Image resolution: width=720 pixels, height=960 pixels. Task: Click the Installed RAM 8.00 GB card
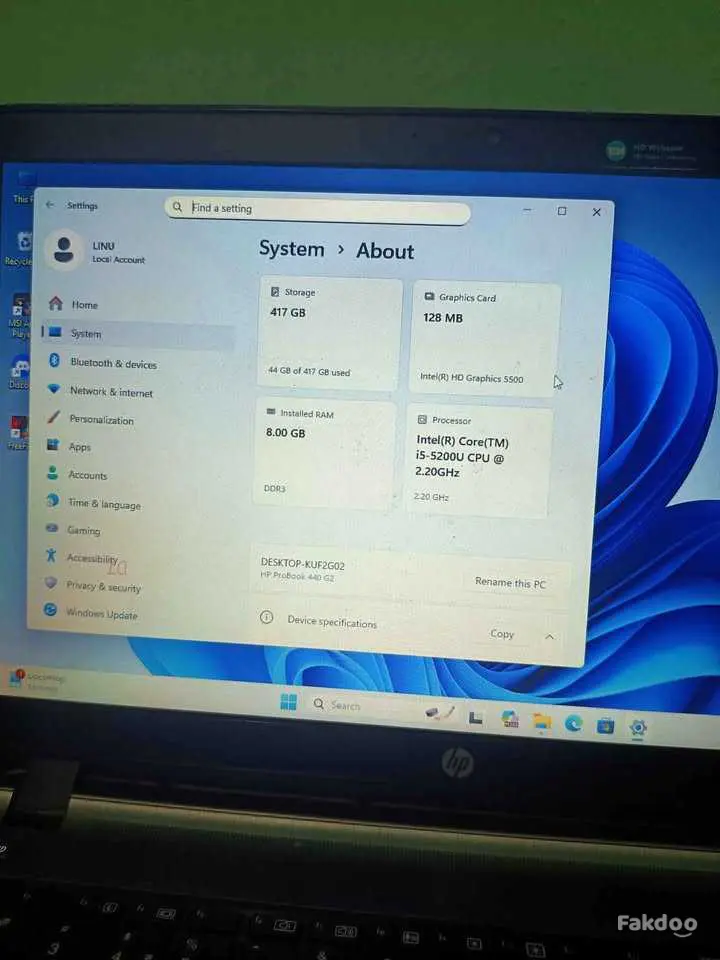click(324, 455)
